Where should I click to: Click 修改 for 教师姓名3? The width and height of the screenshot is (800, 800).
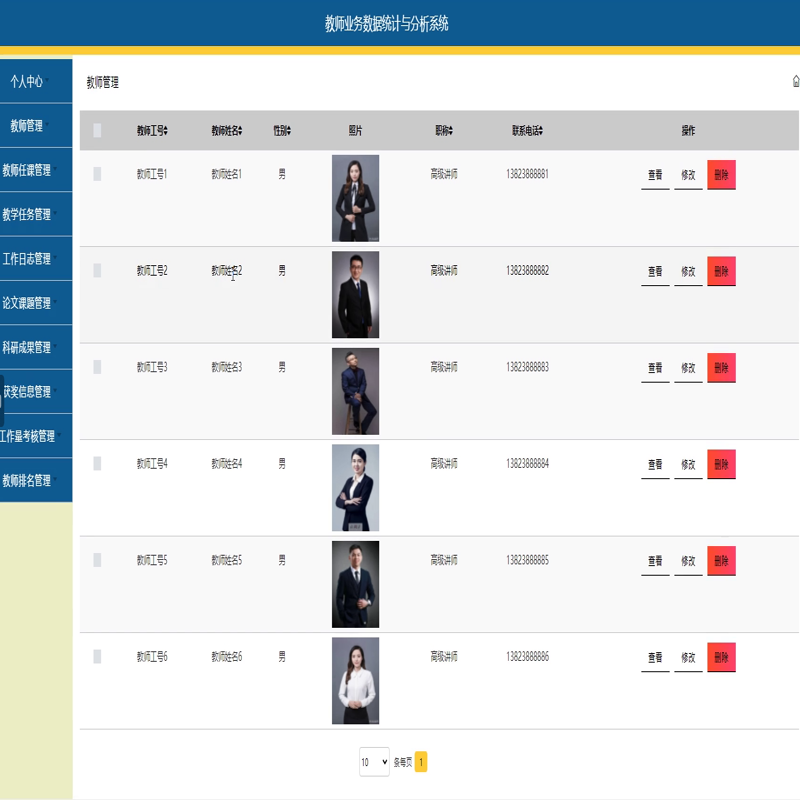[x=688, y=368]
